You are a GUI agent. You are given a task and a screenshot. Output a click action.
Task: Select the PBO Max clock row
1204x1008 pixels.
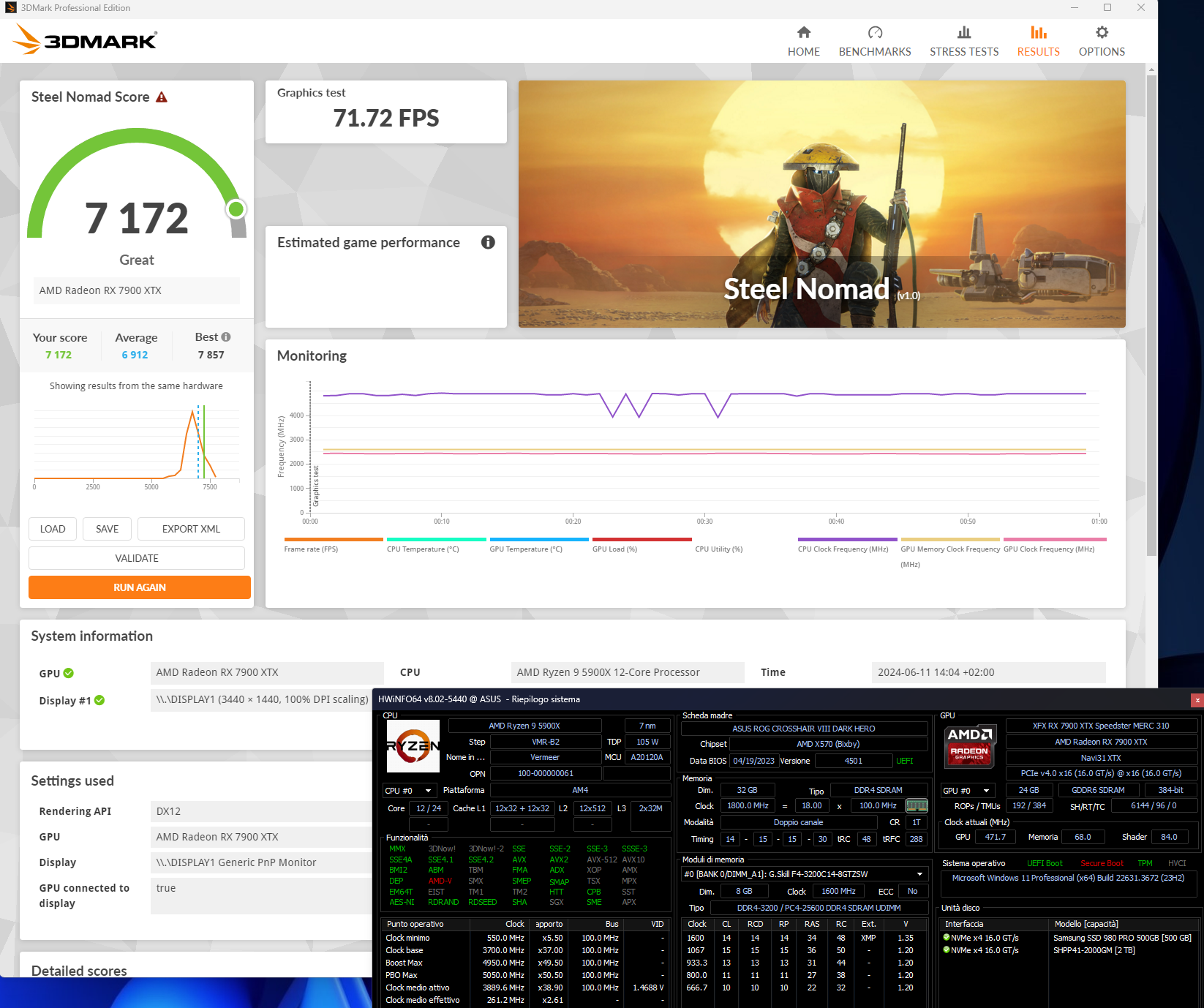coord(525,975)
